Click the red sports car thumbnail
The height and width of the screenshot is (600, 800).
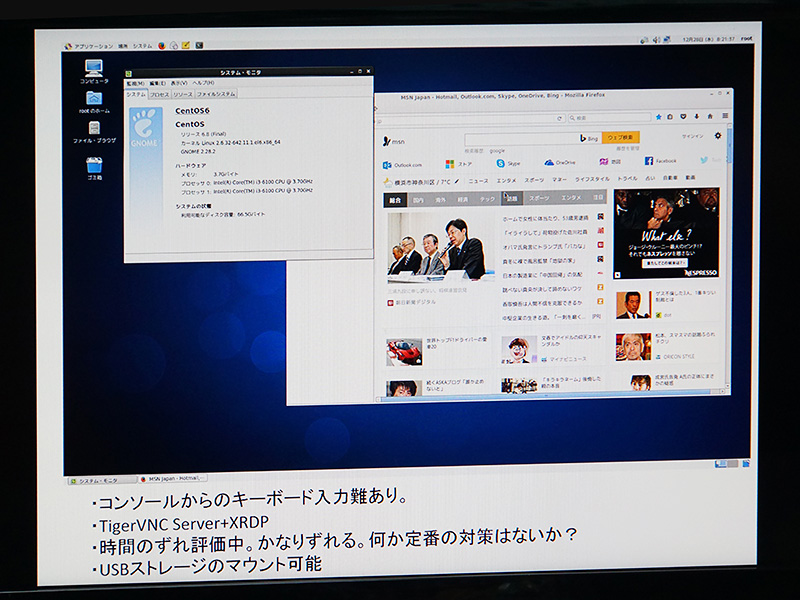[404, 352]
